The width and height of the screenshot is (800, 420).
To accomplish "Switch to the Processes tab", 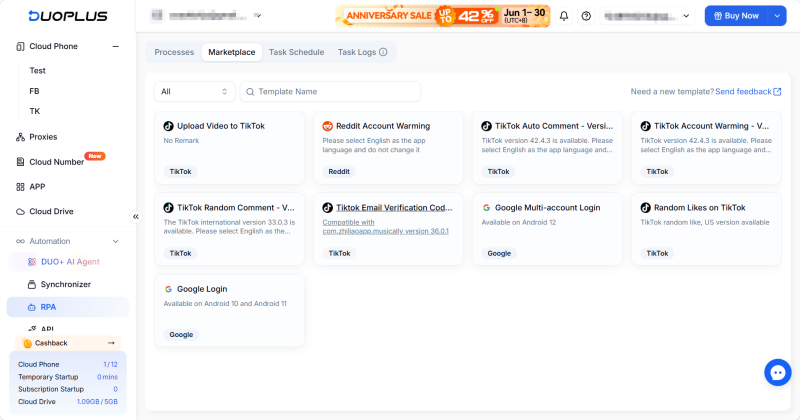I will click(x=174, y=52).
